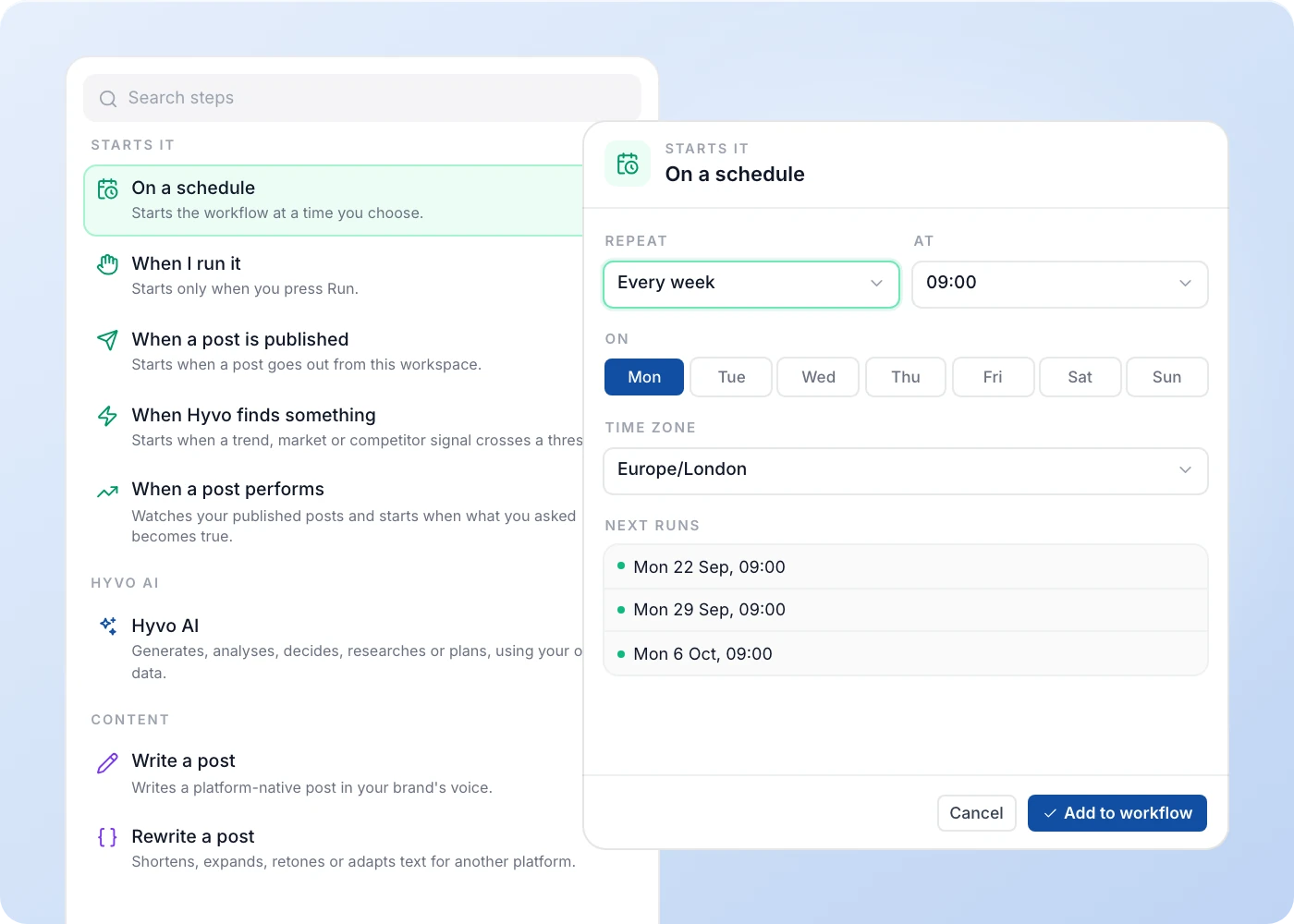This screenshot has width=1294, height=924.
Task: Toggle Sat day in the schedule
Action: (x=1080, y=377)
